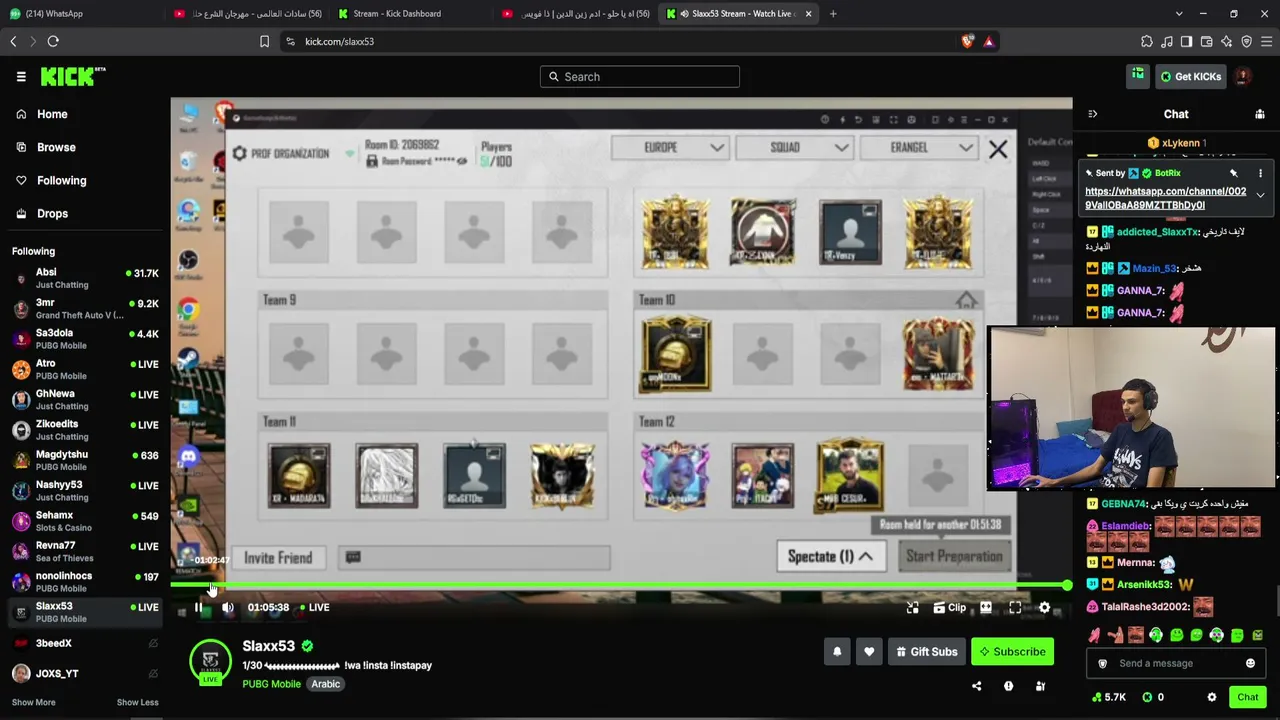This screenshot has height=720, width=1280.
Task: Open chat settings gear icon
Action: [x=1212, y=697]
